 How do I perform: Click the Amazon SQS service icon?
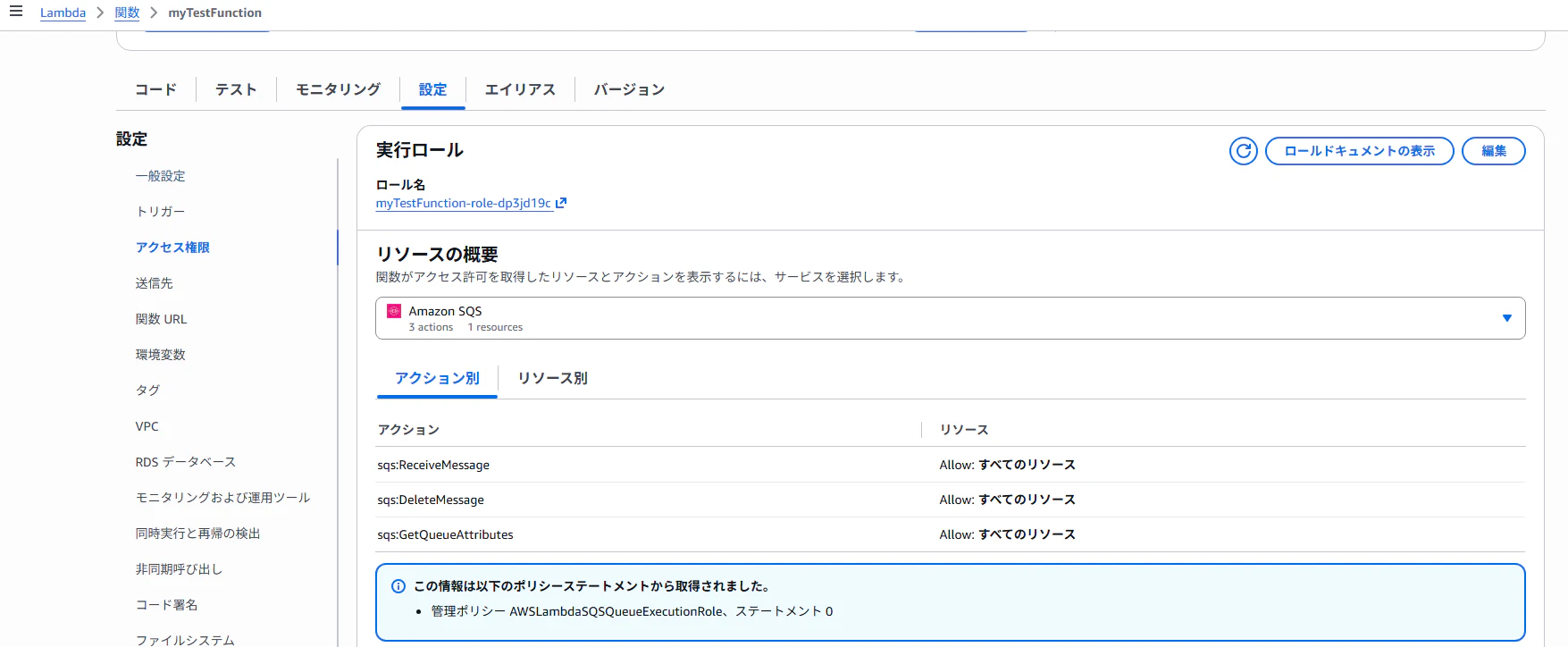tap(393, 311)
